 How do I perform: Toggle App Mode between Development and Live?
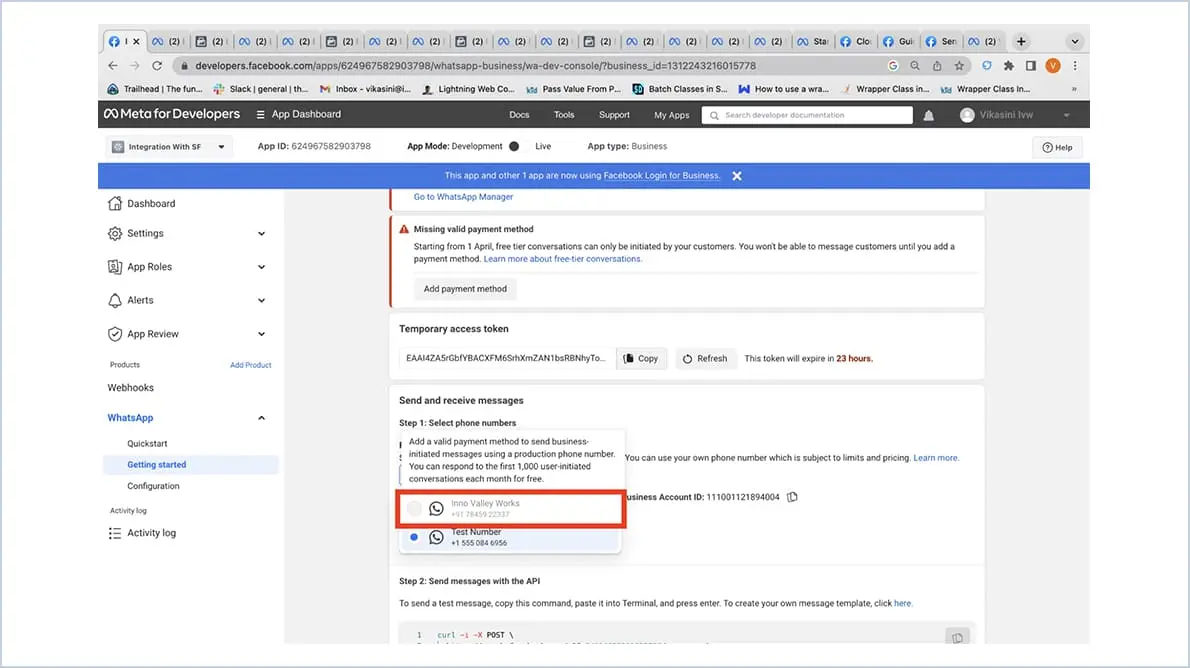tap(514, 147)
